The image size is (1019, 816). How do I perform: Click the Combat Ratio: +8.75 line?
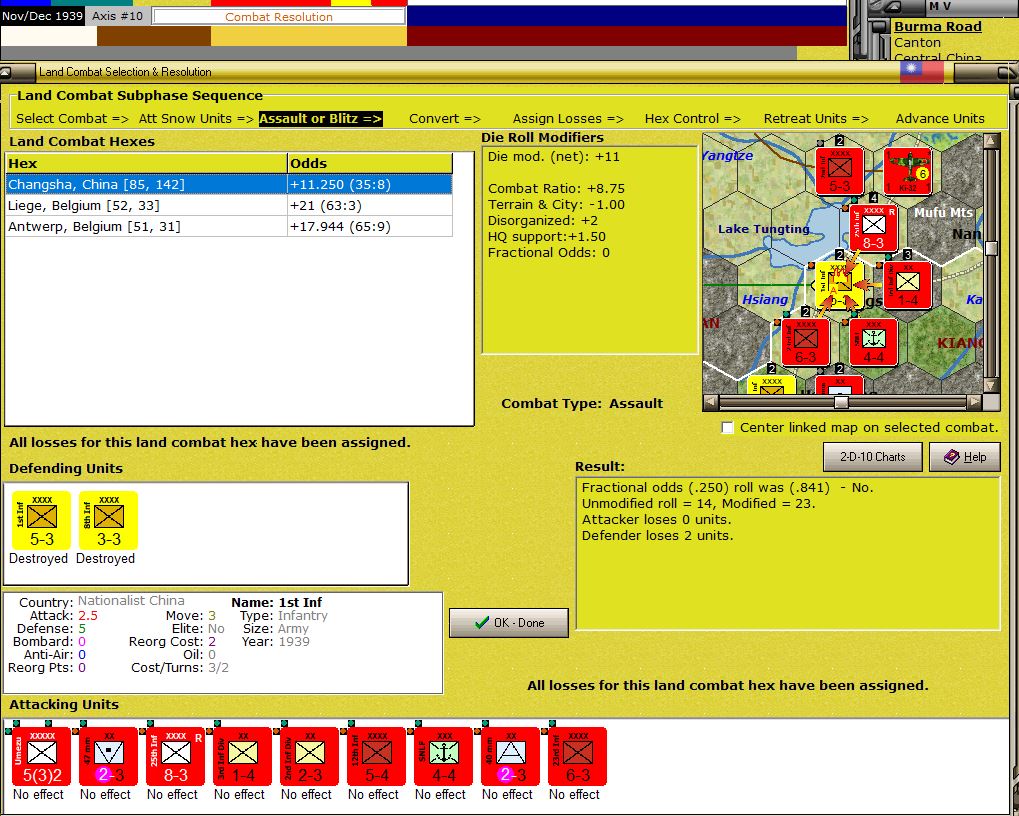556,189
